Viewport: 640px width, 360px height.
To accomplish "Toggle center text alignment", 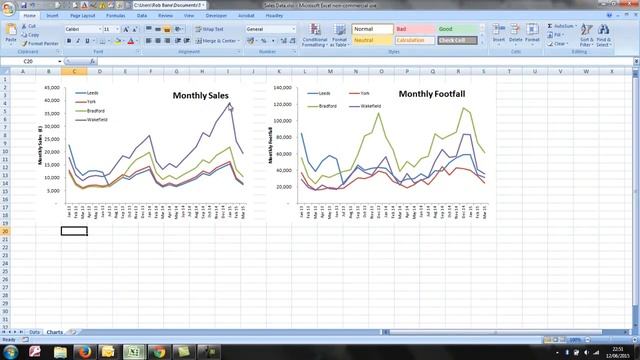I will [x=158, y=41].
